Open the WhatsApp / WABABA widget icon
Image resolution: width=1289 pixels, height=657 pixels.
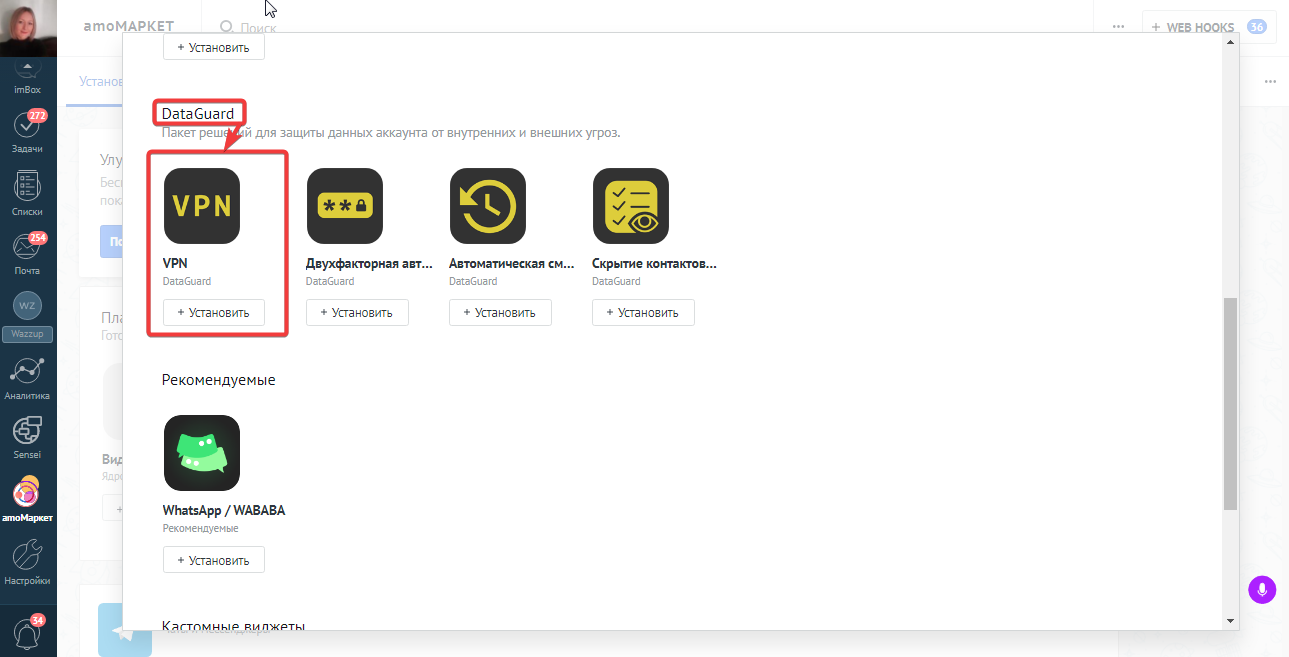202,453
